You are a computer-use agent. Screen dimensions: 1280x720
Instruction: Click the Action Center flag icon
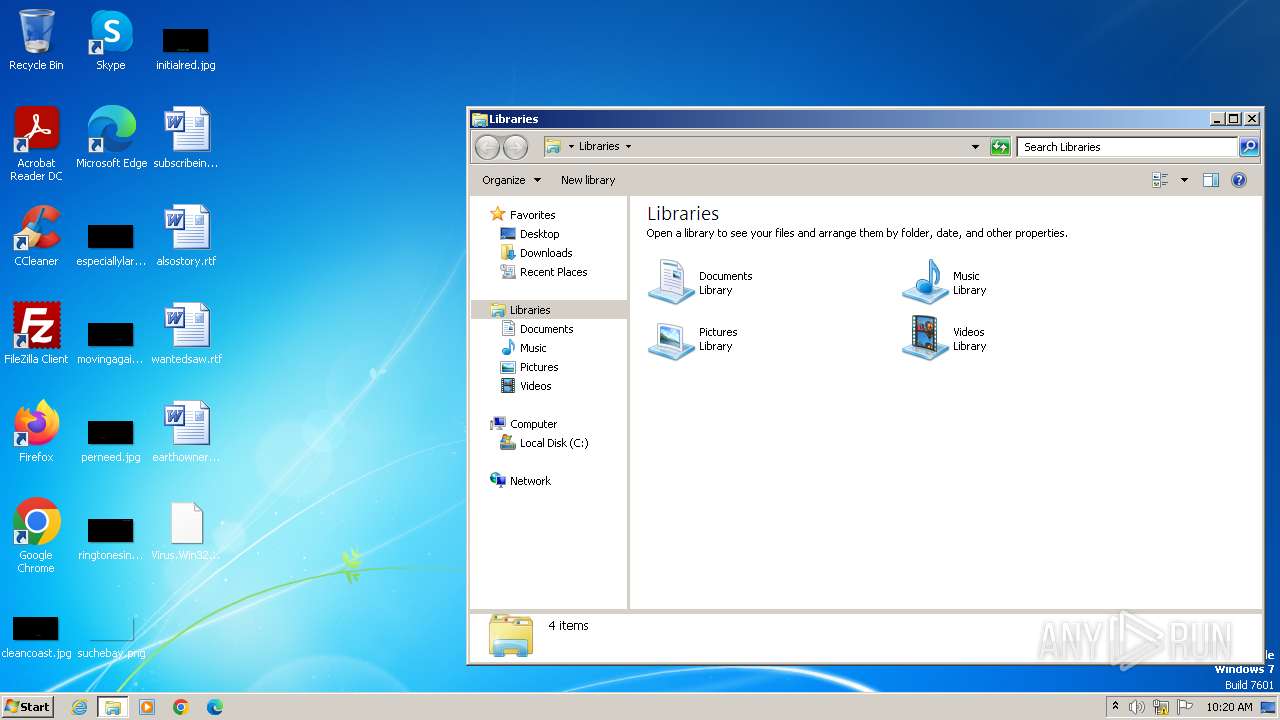pos(1185,707)
